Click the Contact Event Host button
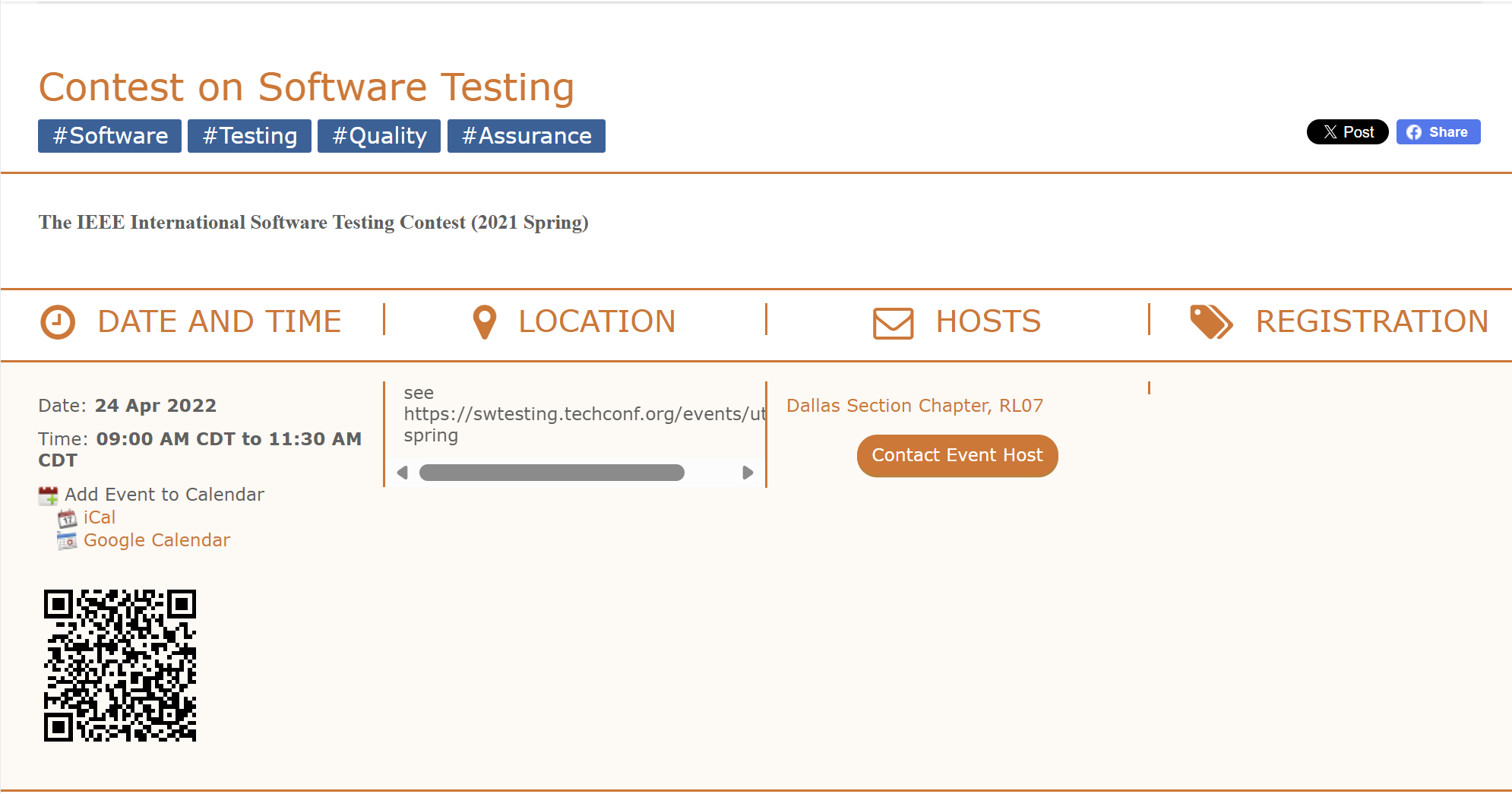This screenshot has height=794, width=1512. [x=957, y=456]
